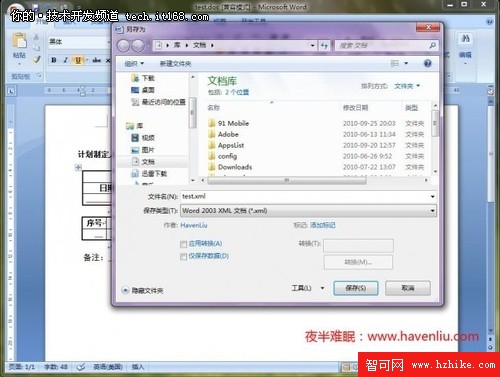Select the 库 node in the navigation pane
This screenshot has width=500, height=377.
coord(135,126)
